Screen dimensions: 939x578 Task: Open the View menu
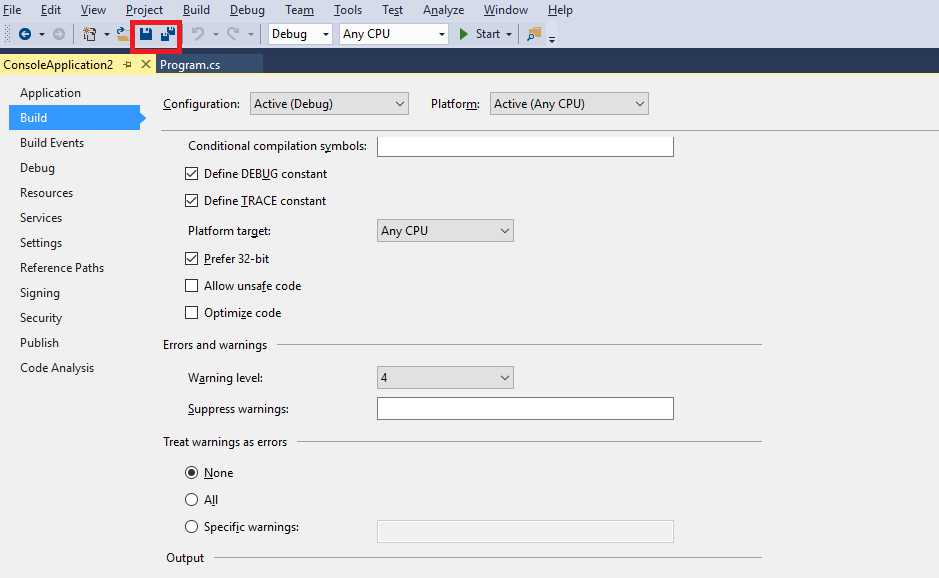point(93,10)
